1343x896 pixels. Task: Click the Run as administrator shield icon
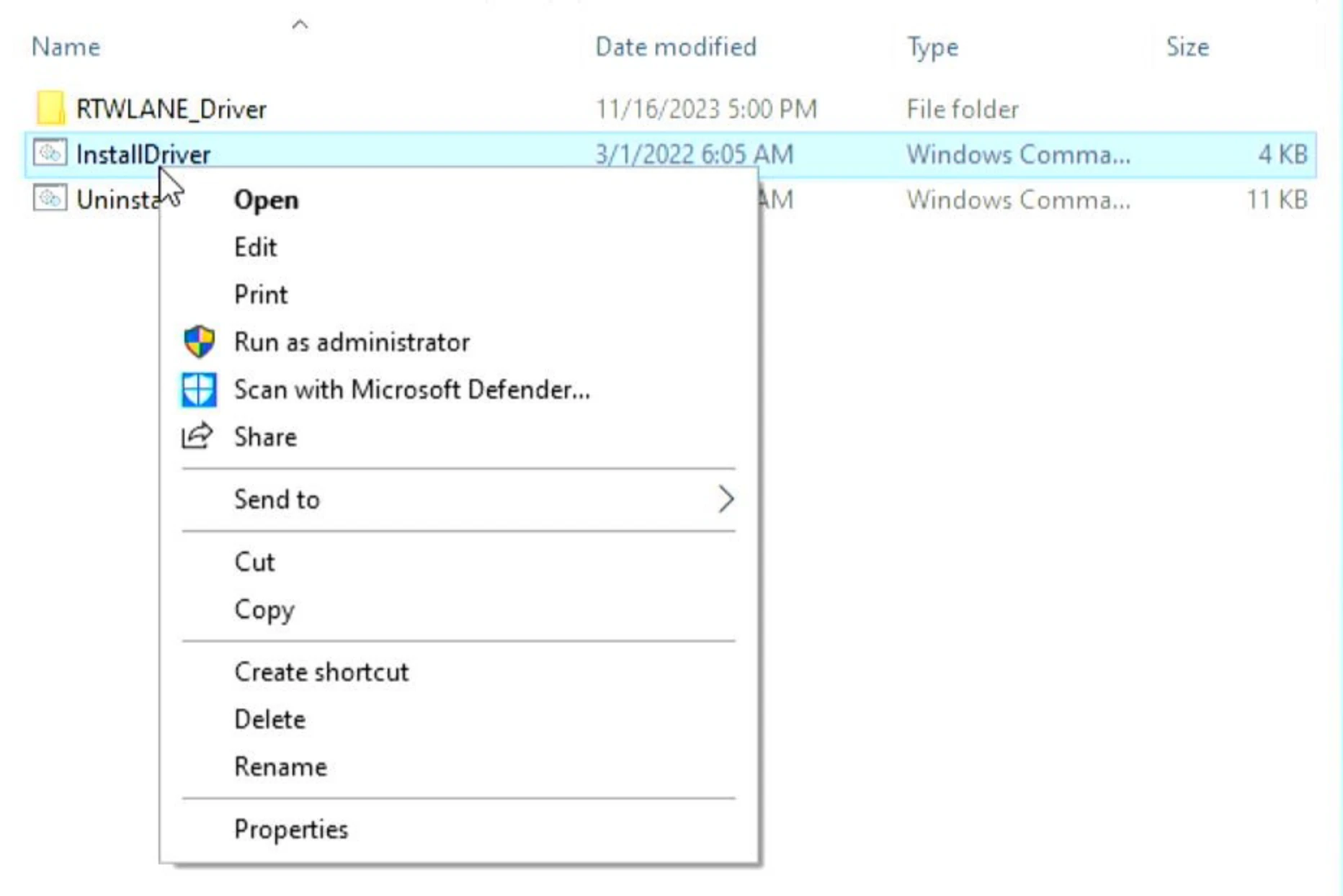[x=199, y=341]
